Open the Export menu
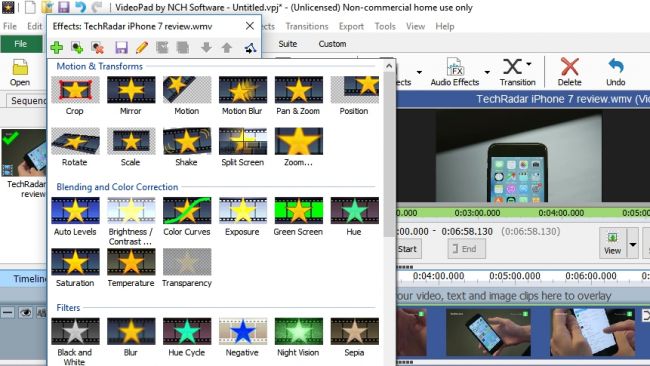Screen dimensions: 650x366 (x=351, y=27)
